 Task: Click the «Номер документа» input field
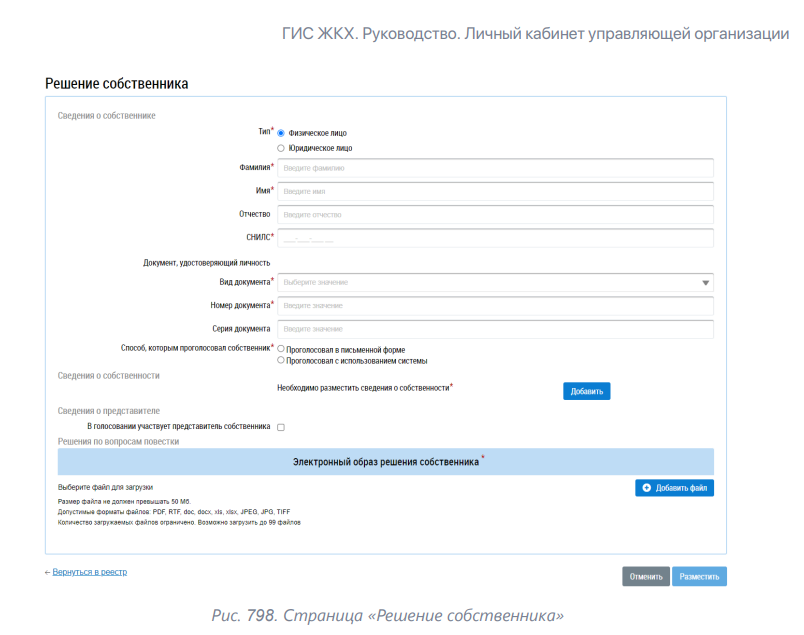pos(495,306)
